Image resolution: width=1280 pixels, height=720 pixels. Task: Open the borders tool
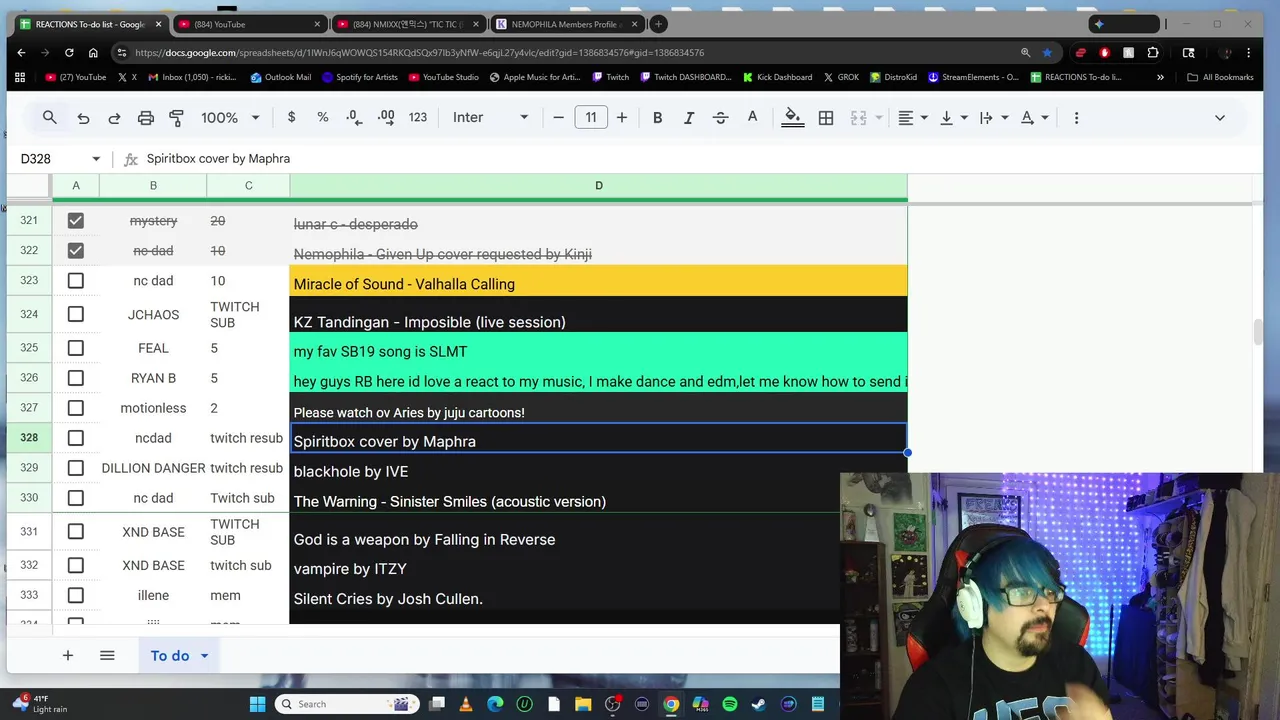tap(826, 117)
